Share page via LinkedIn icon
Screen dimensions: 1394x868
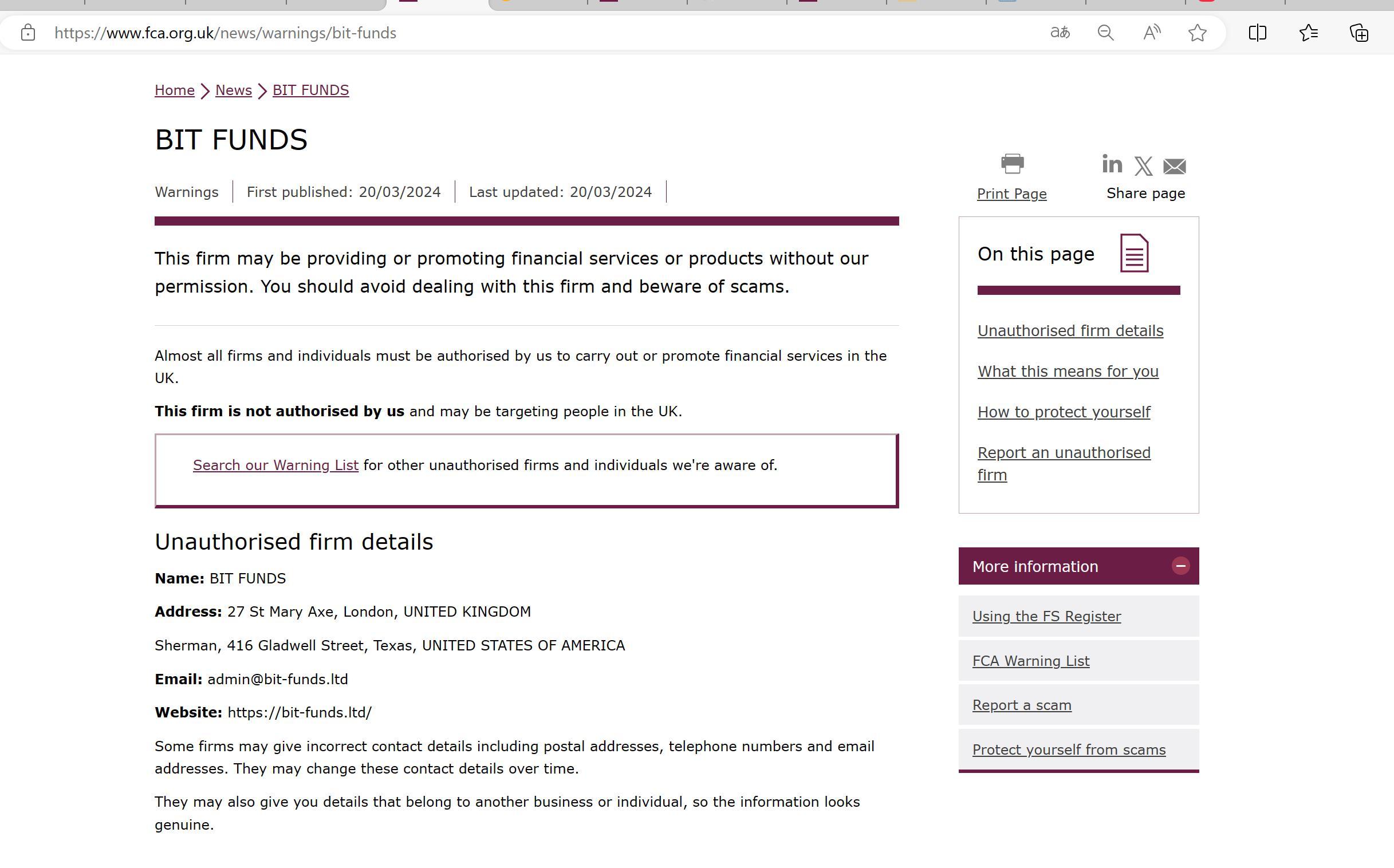tap(1112, 164)
